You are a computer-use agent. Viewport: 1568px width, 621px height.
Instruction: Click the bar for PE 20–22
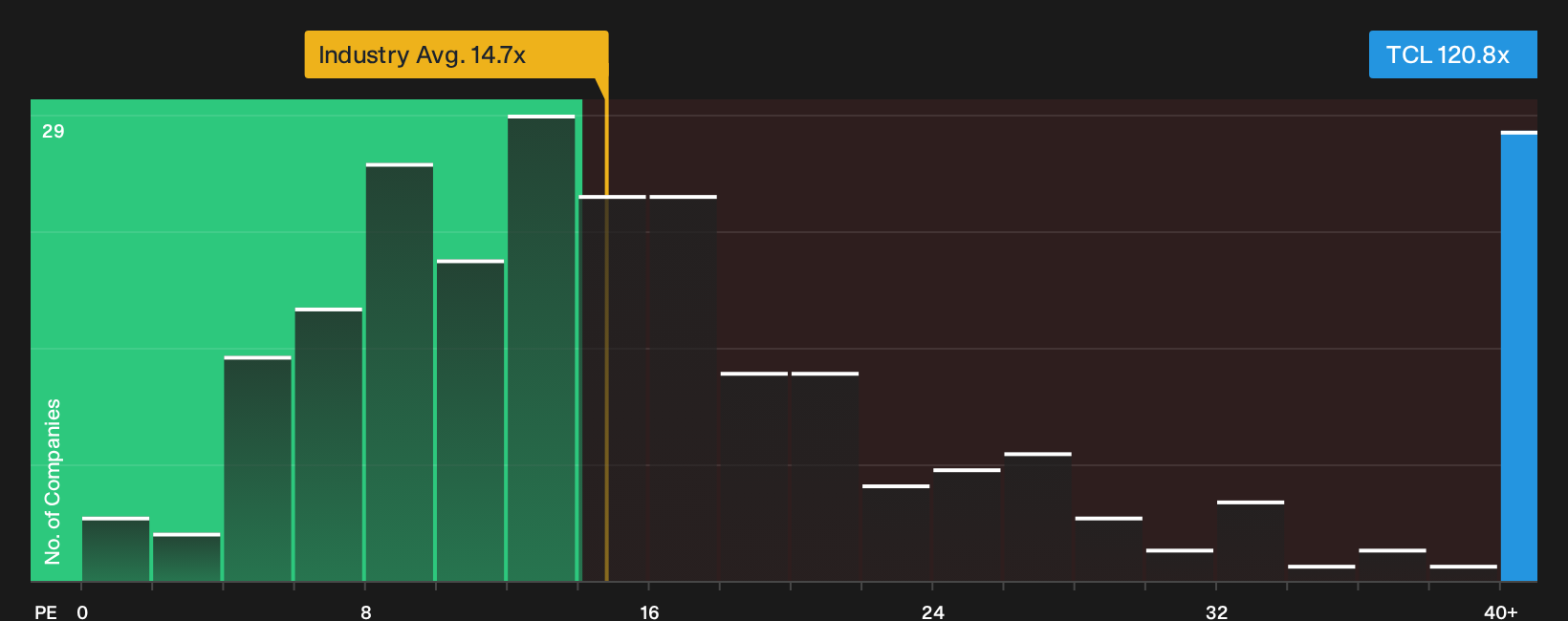point(825,477)
